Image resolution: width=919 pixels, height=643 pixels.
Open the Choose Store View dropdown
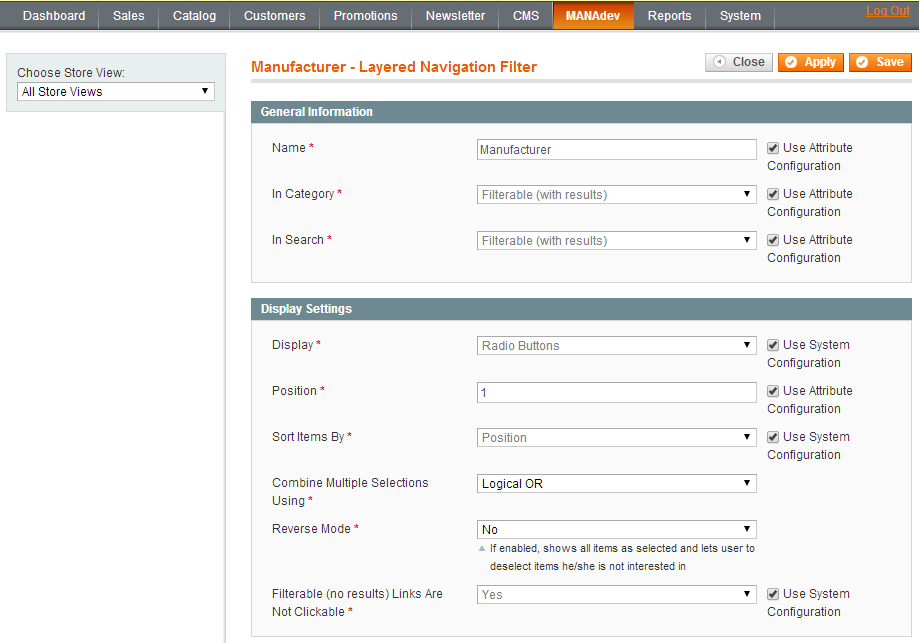coord(116,92)
